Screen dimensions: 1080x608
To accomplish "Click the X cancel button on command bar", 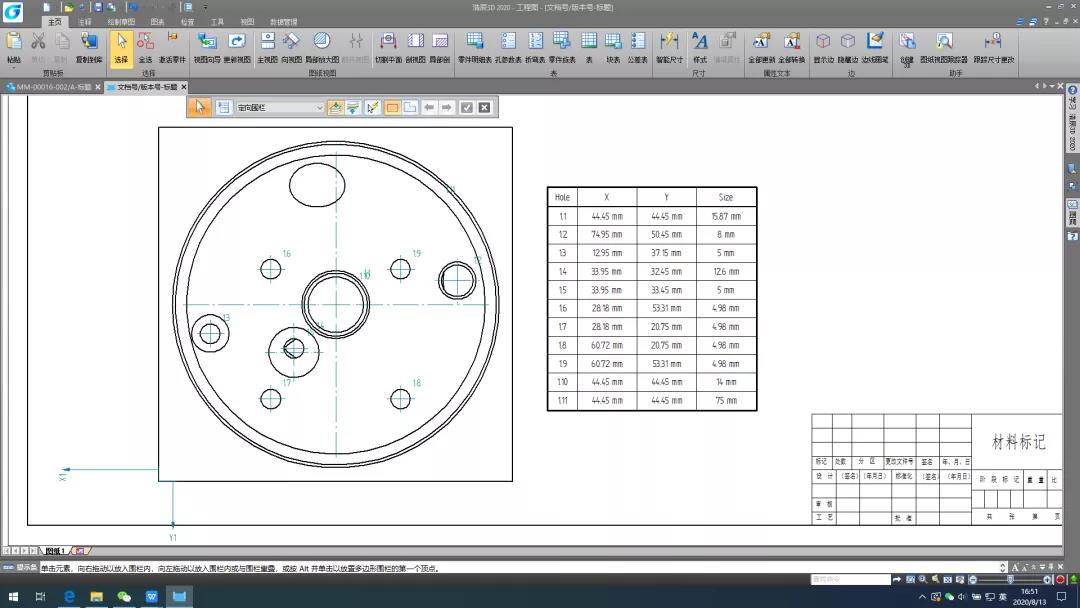I will click(484, 107).
